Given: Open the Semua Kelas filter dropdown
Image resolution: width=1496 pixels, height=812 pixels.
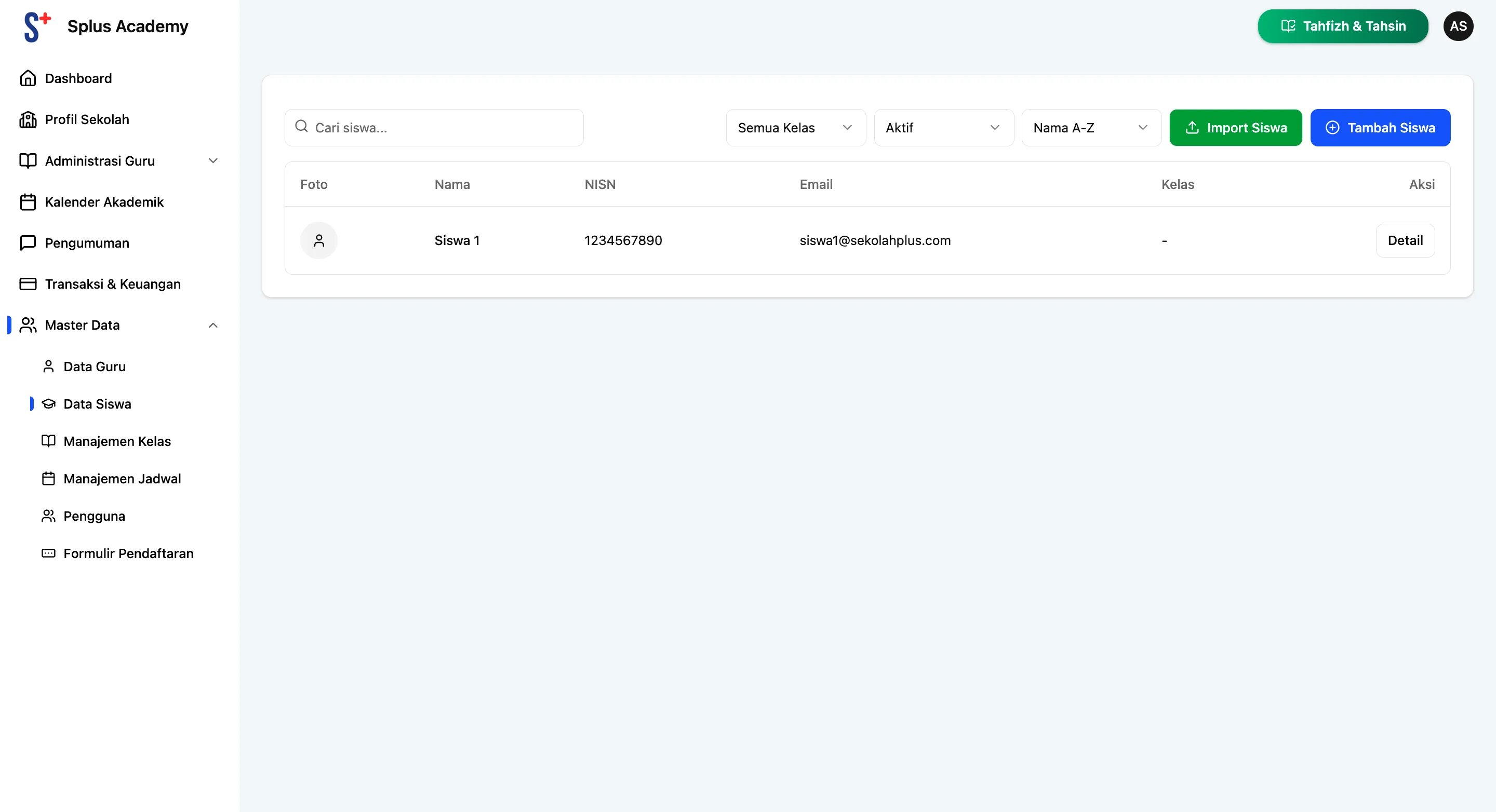Looking at the screenshot, I should pos(795,127).
